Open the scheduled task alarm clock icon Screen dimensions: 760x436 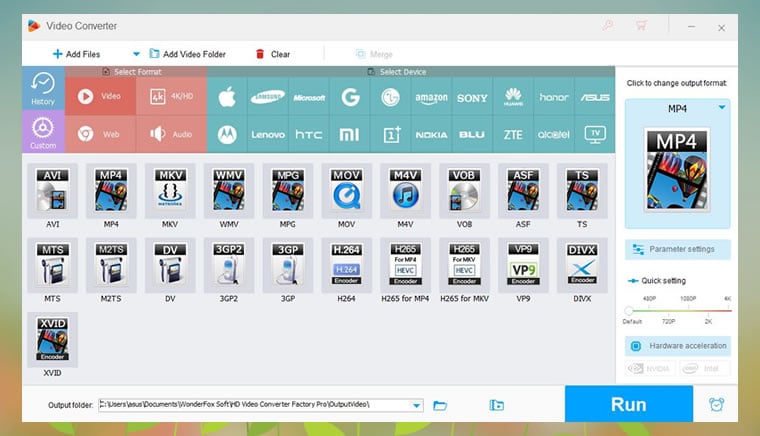[x=716, y=404]
